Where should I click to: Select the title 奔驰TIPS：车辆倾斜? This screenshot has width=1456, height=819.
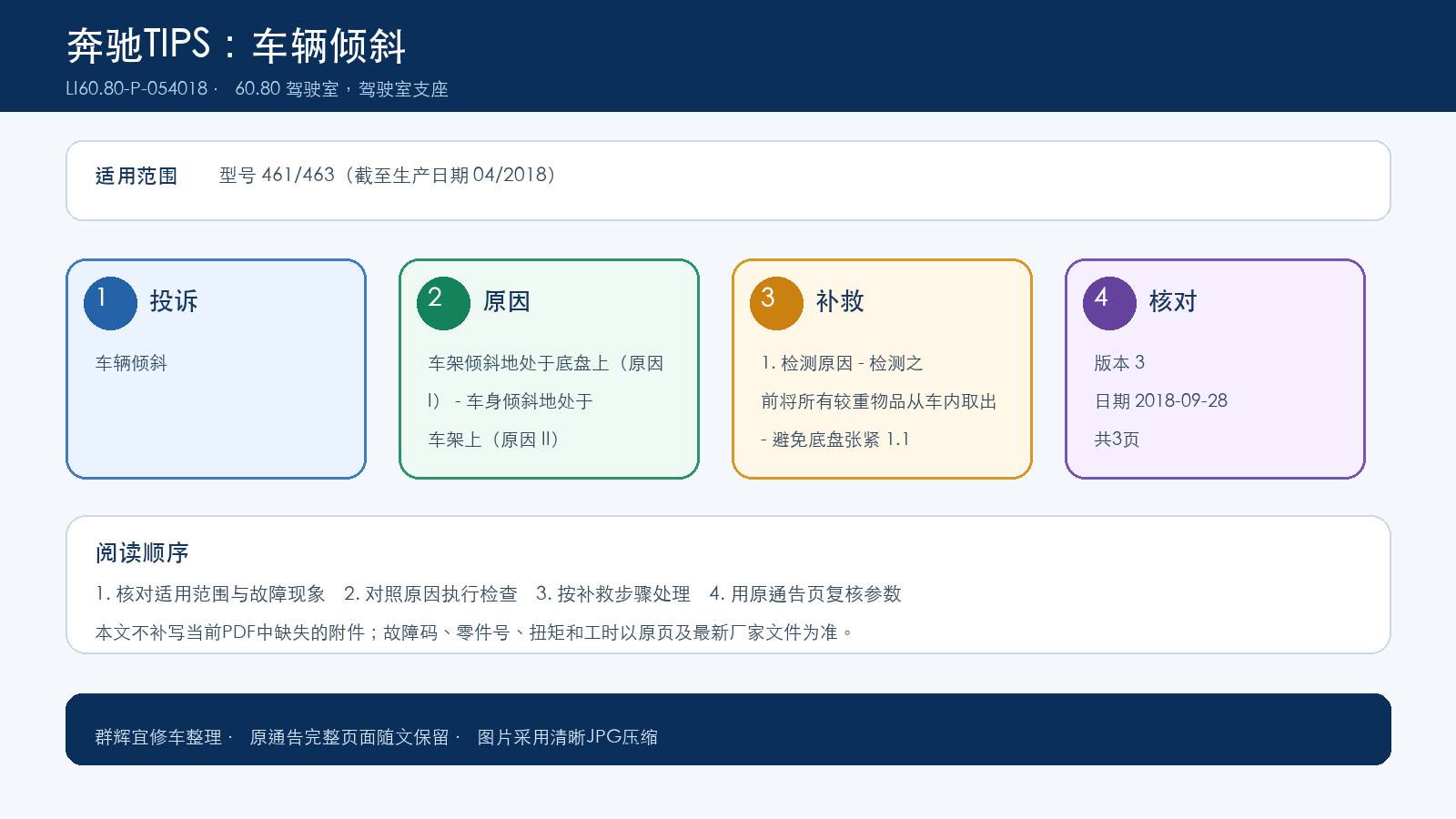click(236, 45)
